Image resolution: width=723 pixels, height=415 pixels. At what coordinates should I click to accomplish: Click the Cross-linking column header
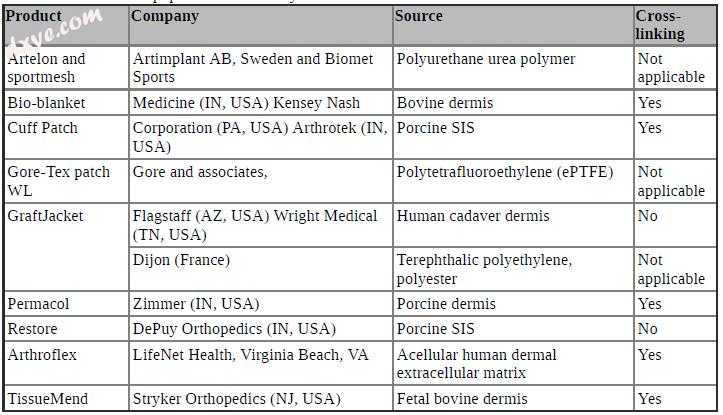point(676,25)
